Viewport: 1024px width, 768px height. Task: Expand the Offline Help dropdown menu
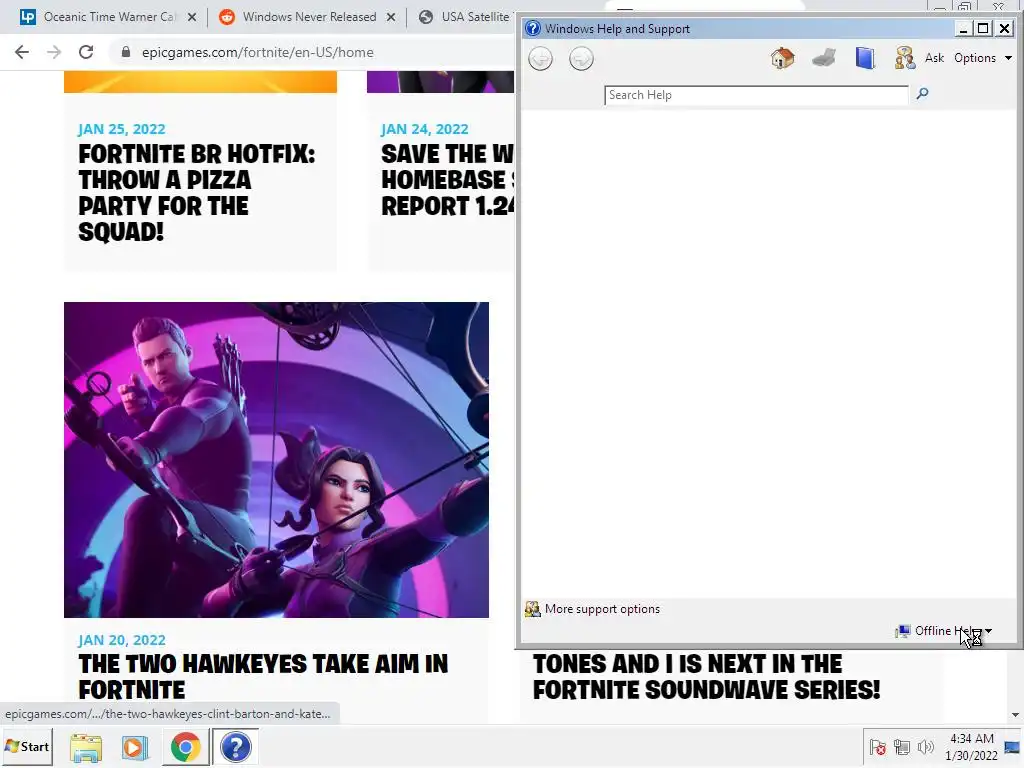click(988, 631)
